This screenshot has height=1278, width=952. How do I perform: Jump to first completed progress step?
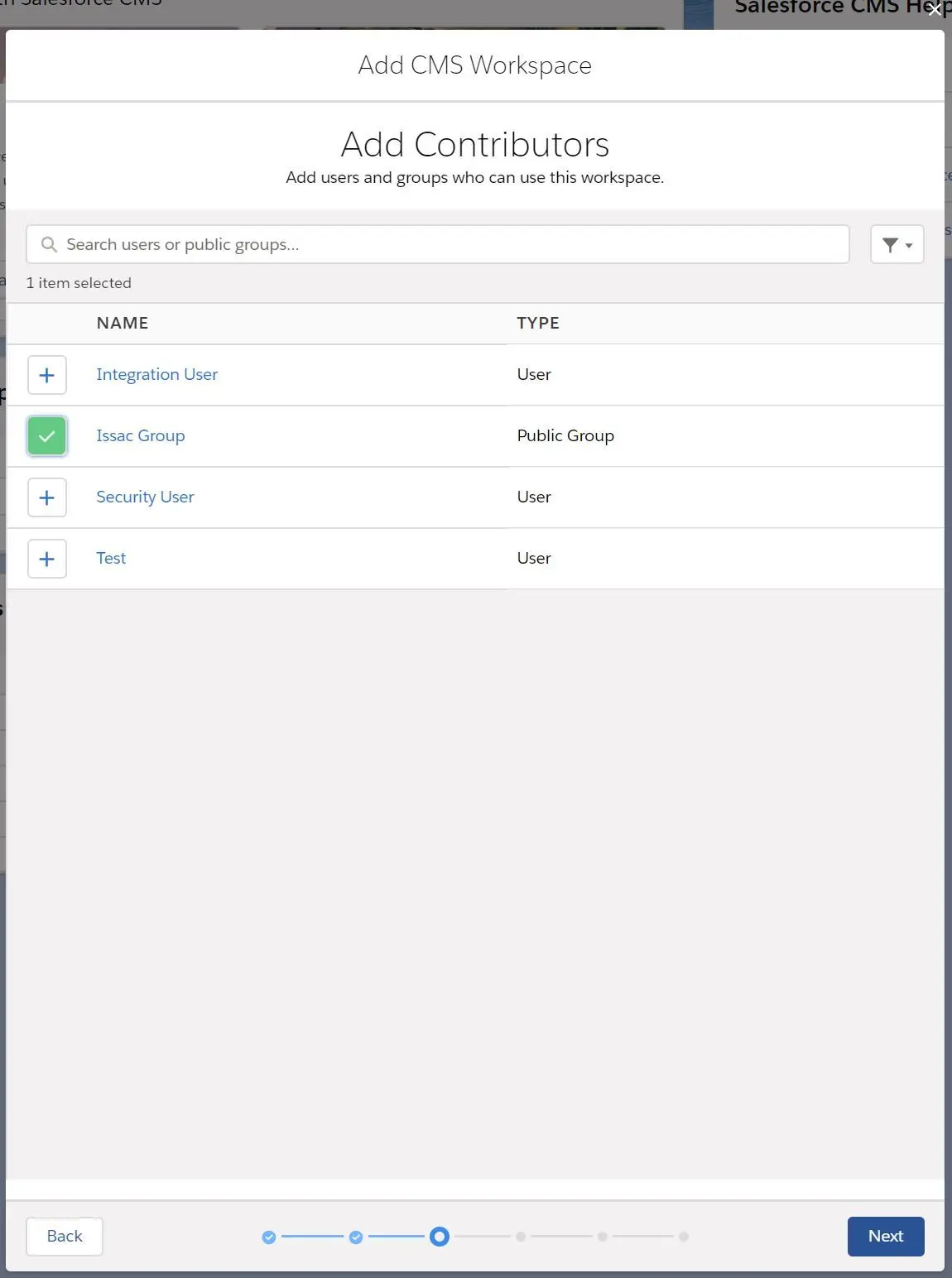point(269,1237)
